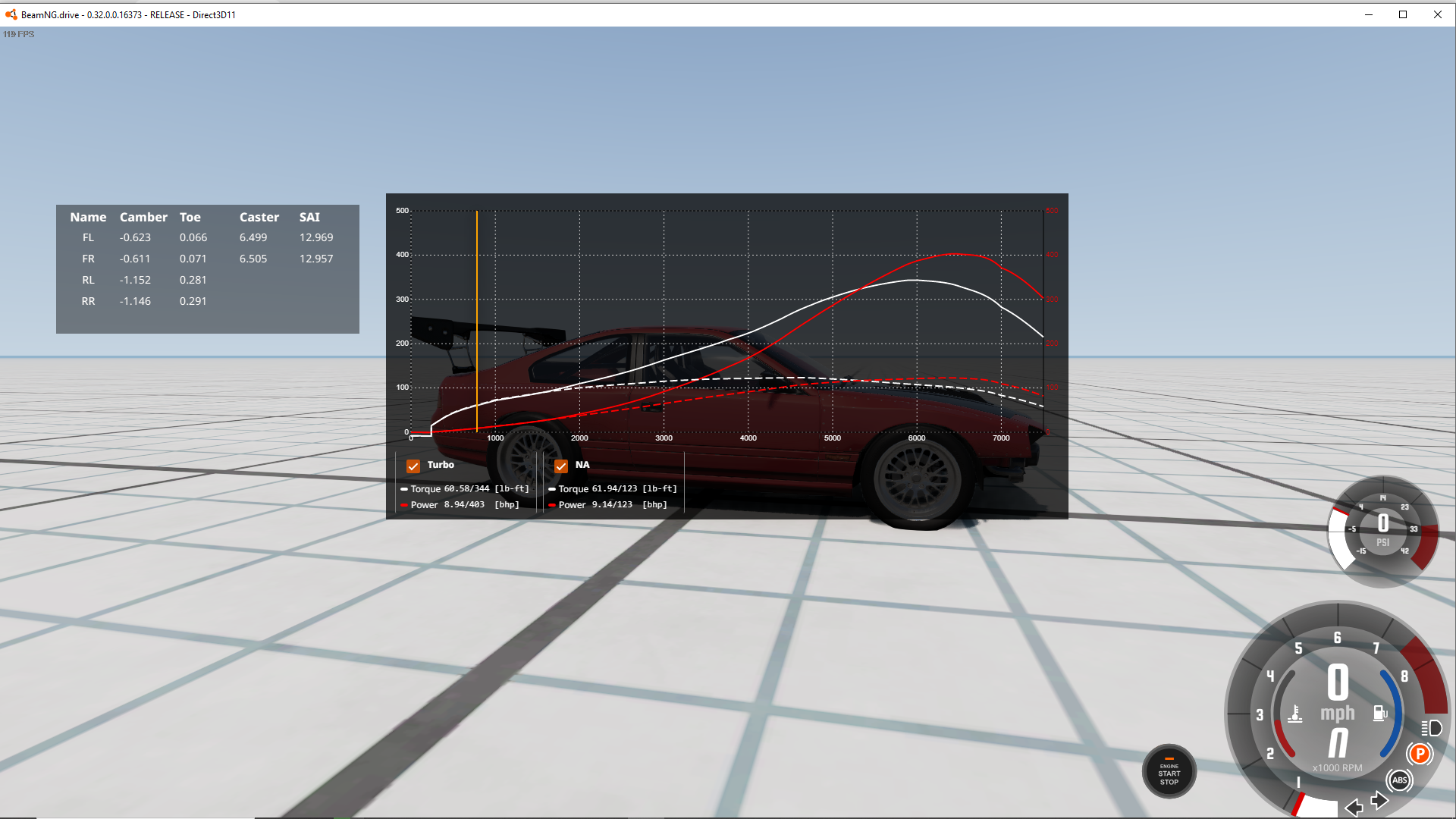Screen dimensions: 1456x819
Task: Click the Camber column header
Action: point(143,217)
